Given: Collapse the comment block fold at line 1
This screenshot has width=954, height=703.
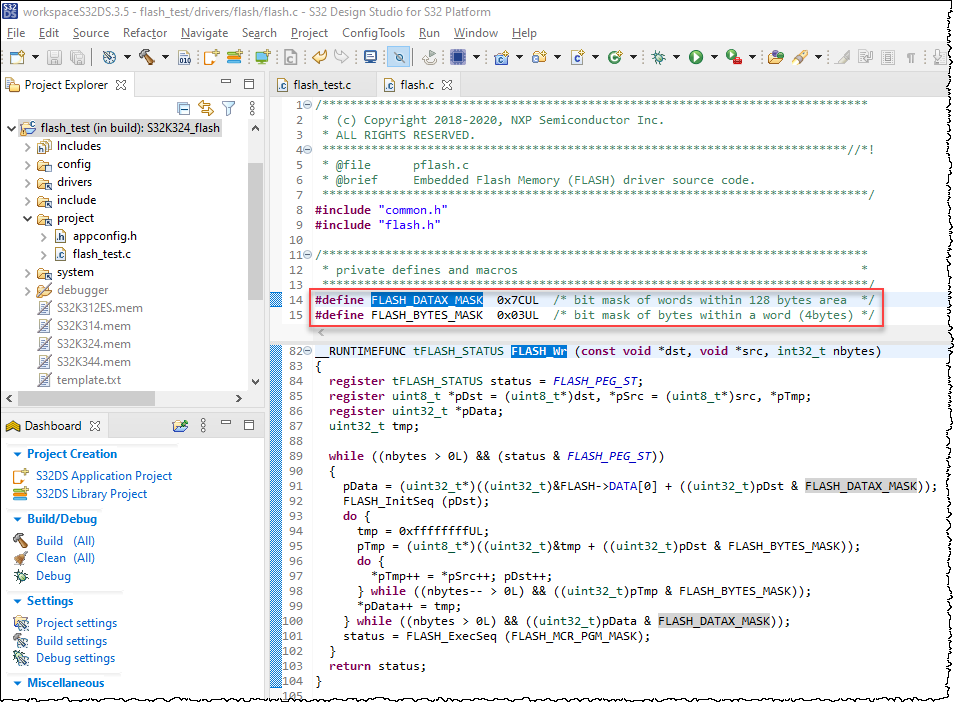Looking at the screenshot, I should click(307, 104).
